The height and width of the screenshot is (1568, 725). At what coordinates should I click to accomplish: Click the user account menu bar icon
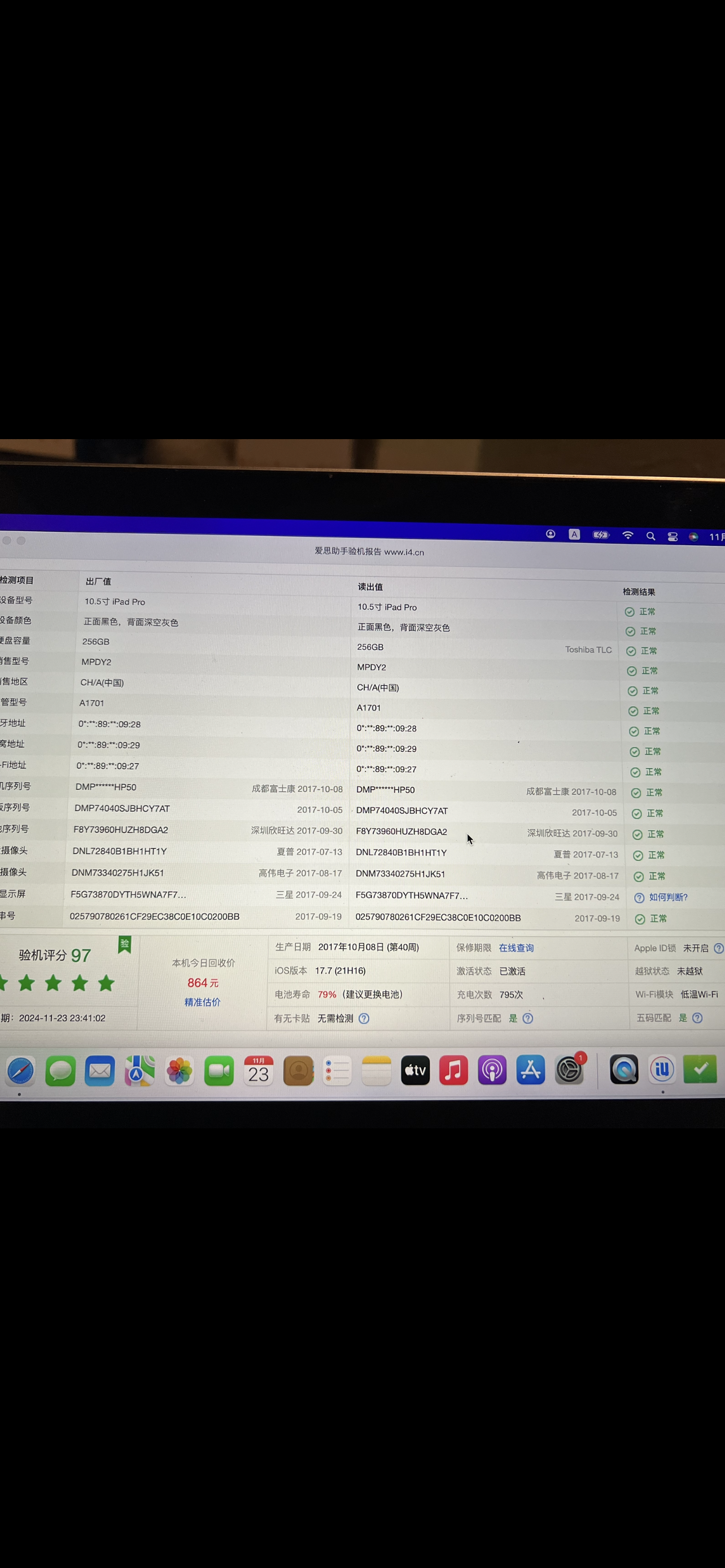(551, 534)
